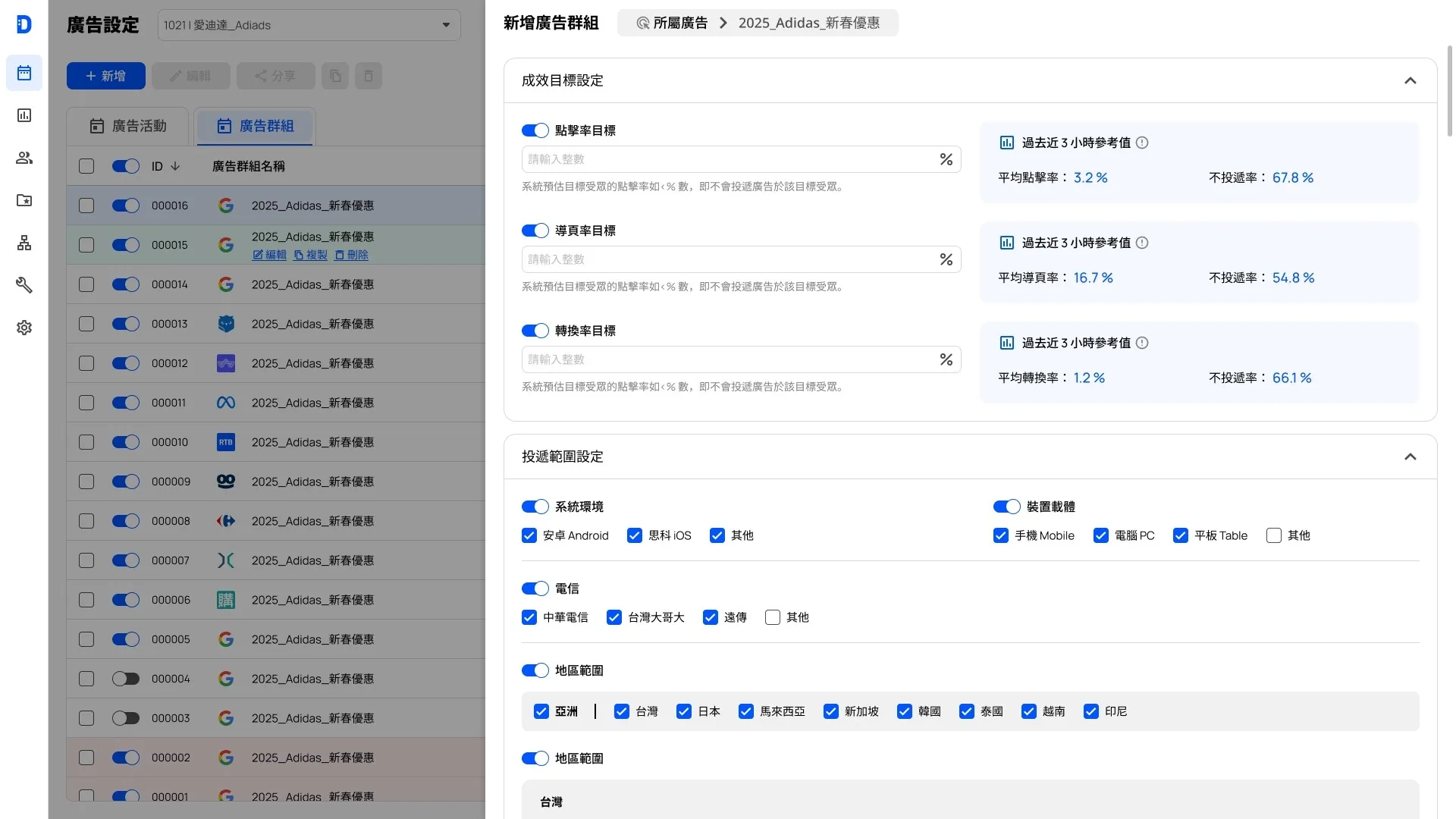The width and height of the screenshot is (1456, 819).
Task: Click the 刪除 link in row 000015
Action: point(351,255)
